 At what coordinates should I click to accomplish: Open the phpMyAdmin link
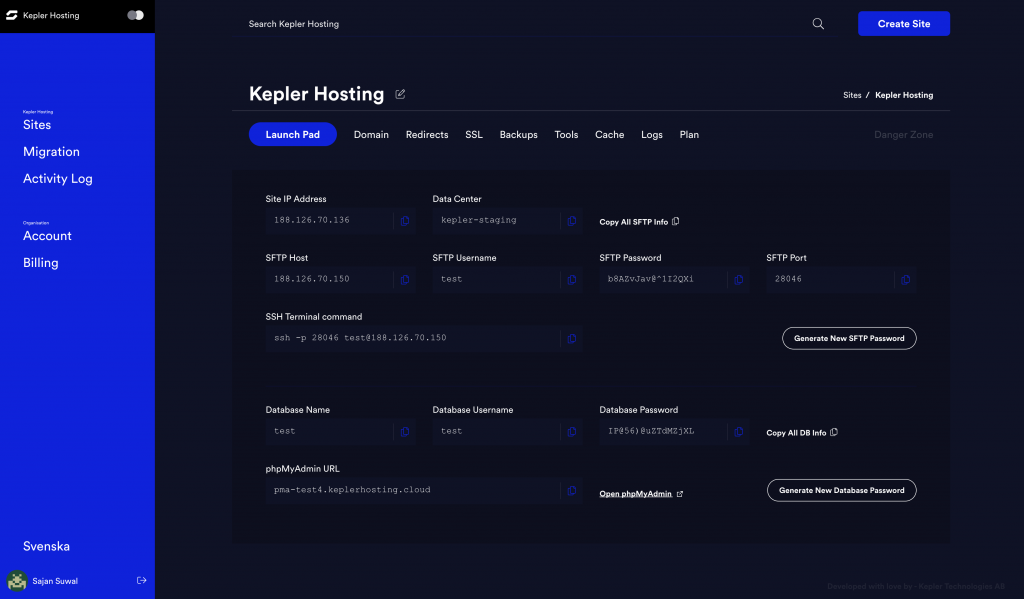click(641, 494)
